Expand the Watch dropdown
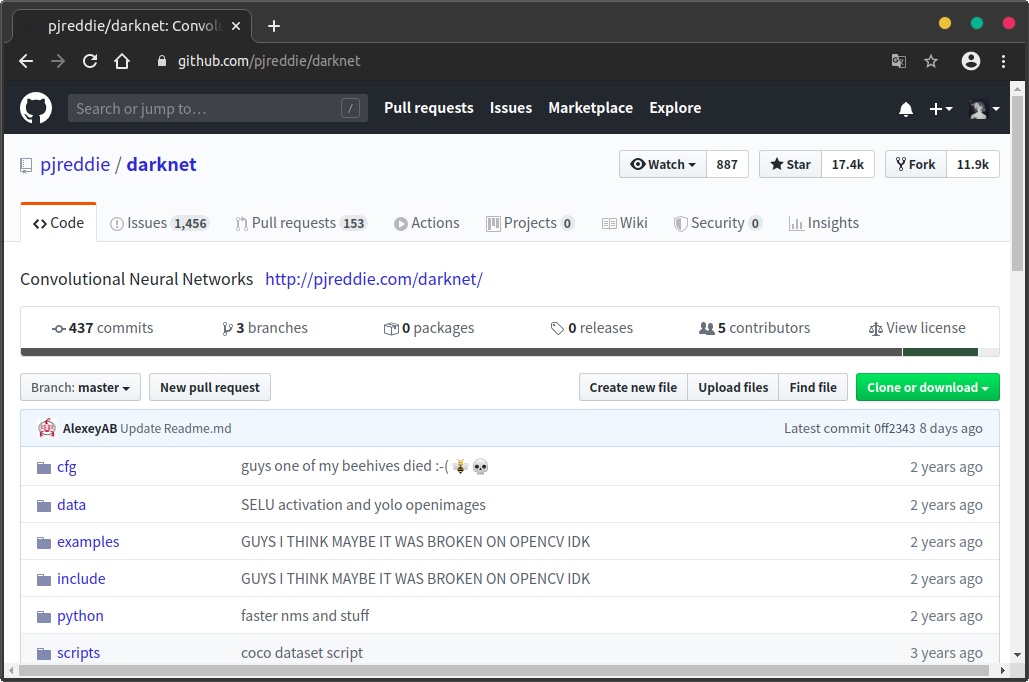This screenshot has width=1029, height=682. point(663,164)
